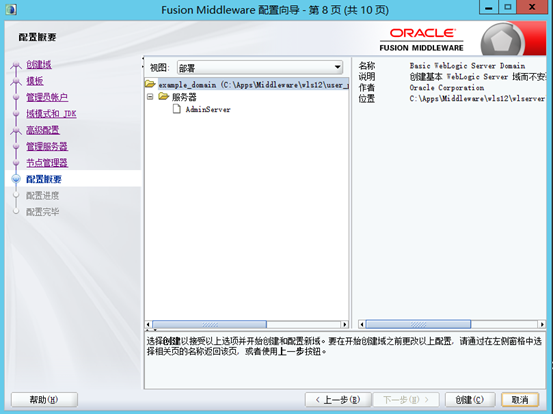Open the 创建域 step link
553x414 pixels.
pos(39,65)
